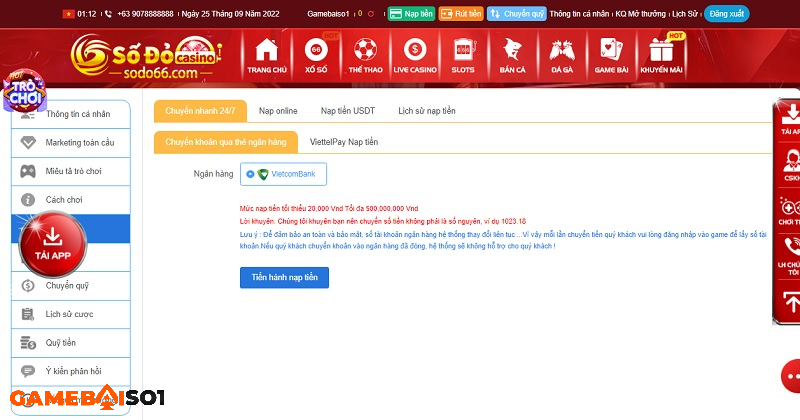Viewport: 800px width, 420px height.
Task: Click Gamebaiso1 username in top bar
Action: click(328, 14)
